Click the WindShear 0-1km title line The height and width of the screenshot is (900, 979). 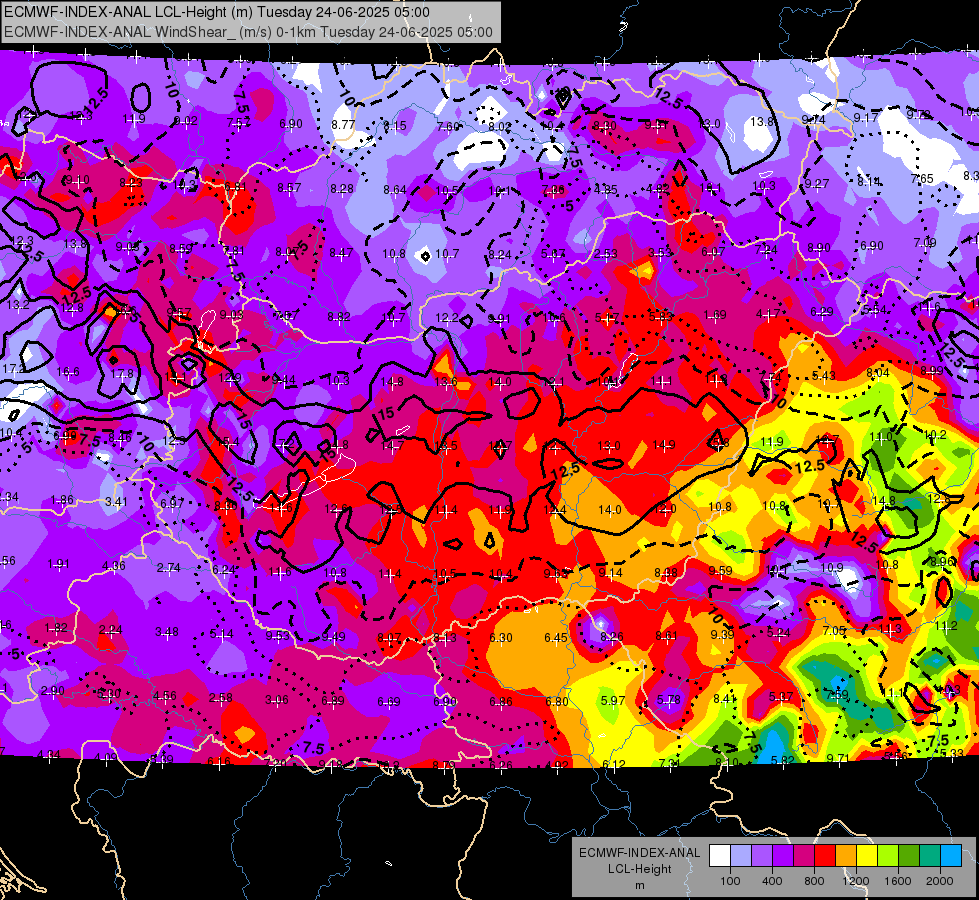[248, 32]
